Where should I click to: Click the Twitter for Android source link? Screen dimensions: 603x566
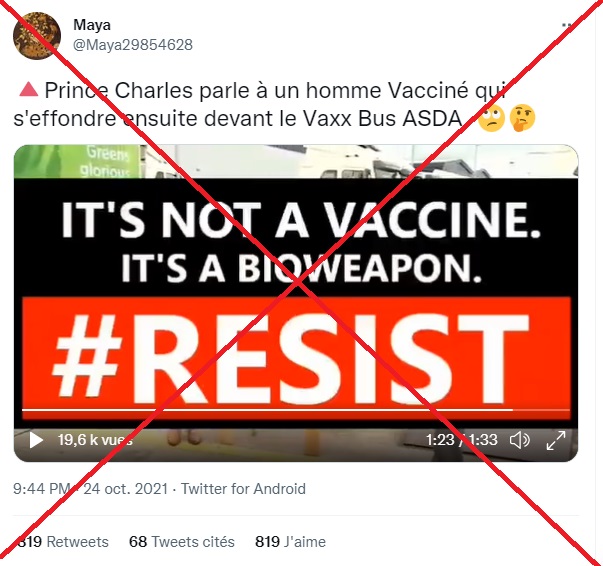243,489
